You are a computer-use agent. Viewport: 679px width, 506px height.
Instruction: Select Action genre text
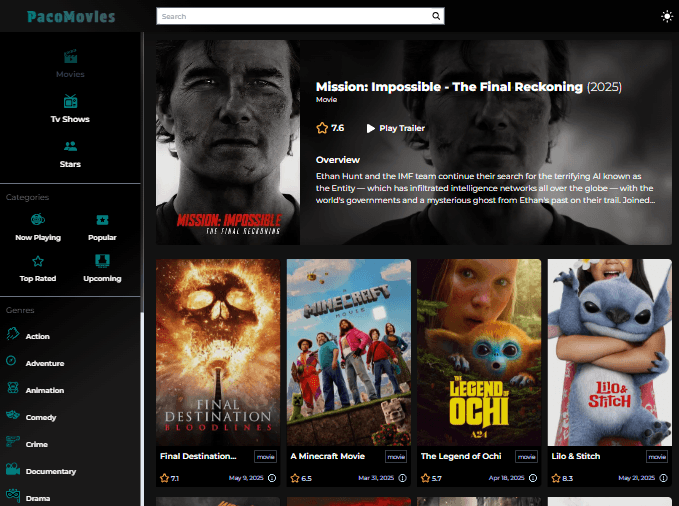click(38, 337)
